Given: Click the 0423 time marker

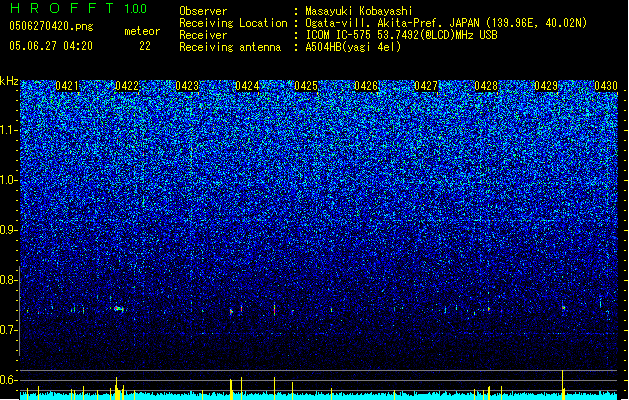Looking at the screenshot, I should coord(187,86).
